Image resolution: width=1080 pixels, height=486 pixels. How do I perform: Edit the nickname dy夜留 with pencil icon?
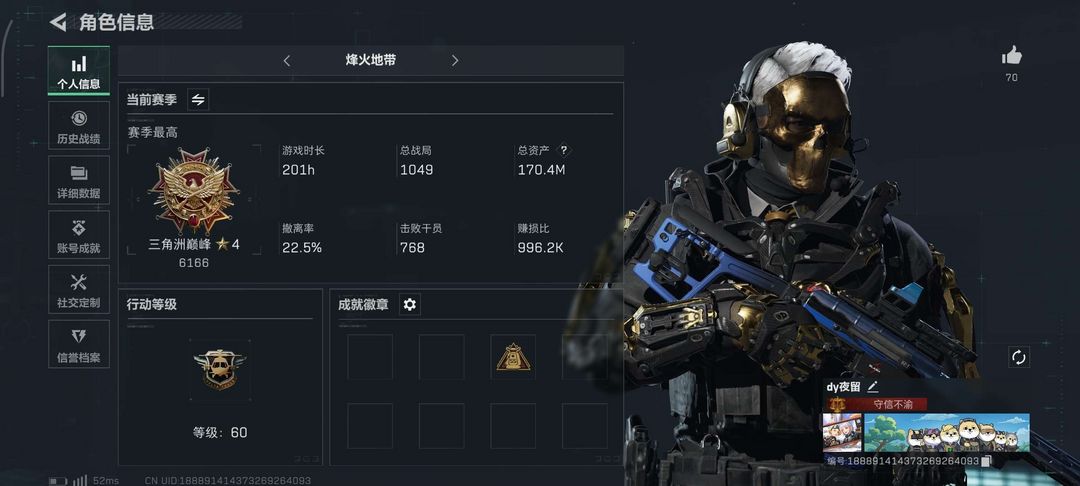point(873,387)
